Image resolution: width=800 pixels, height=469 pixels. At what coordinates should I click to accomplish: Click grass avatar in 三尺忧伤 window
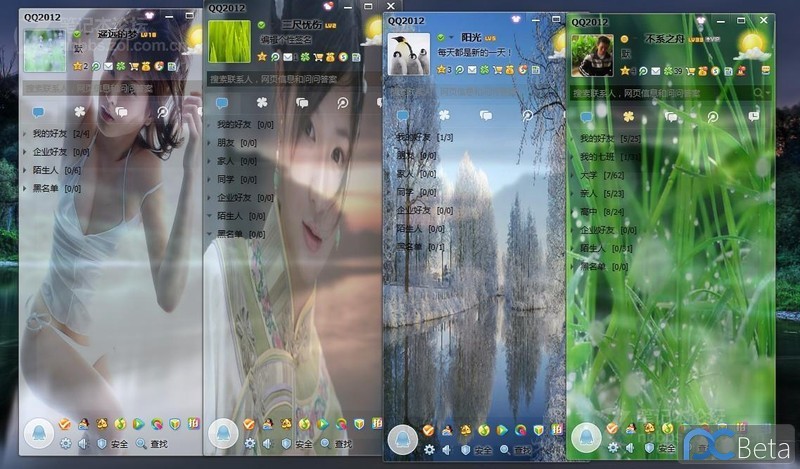tap(229, 41)
